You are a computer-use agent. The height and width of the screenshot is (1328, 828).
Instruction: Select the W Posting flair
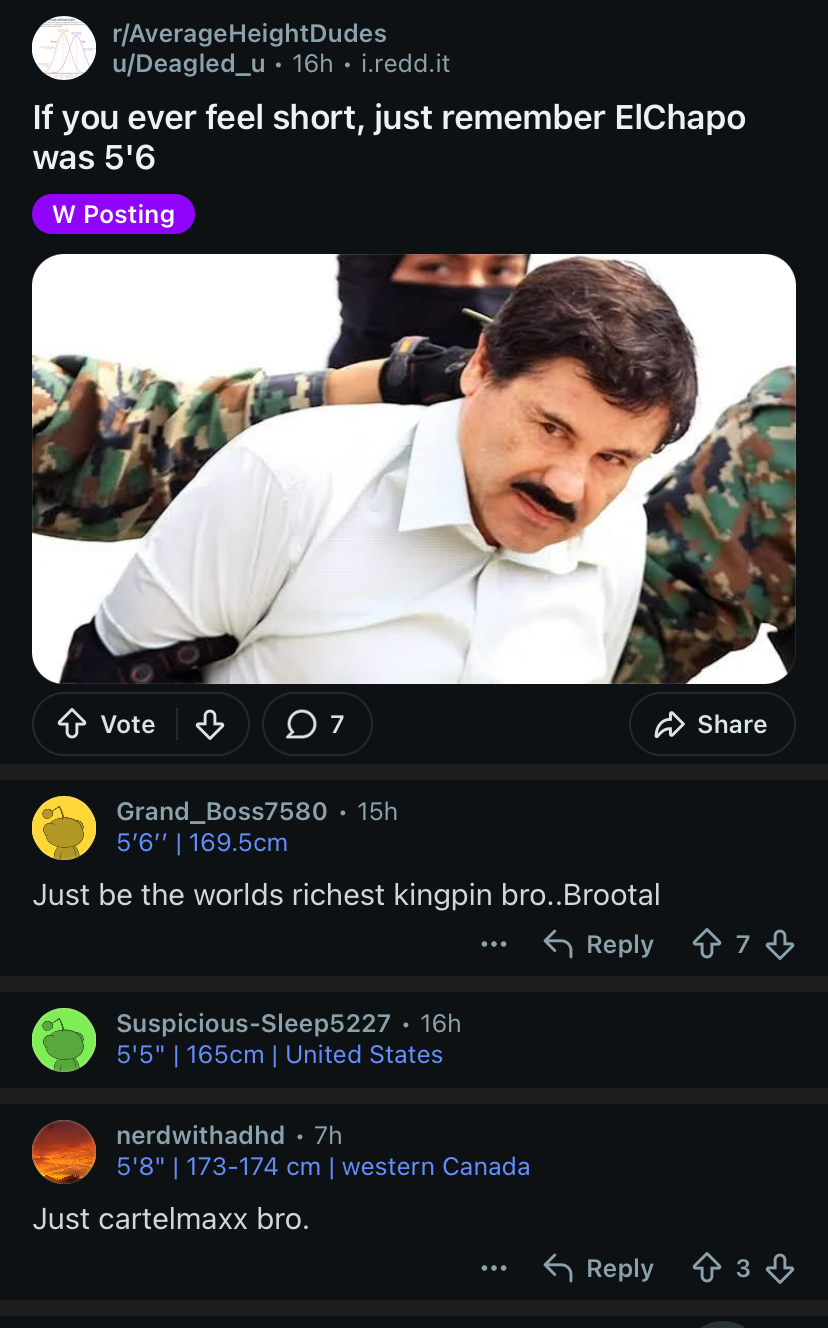pyautogui.click(x=113, y=214)
